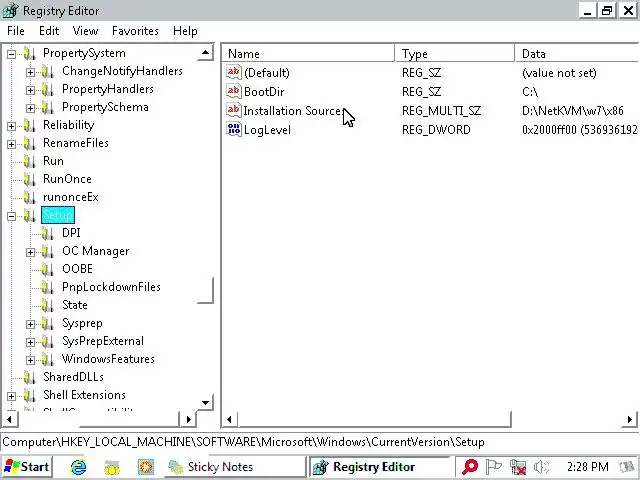Click the D:\NetKVM\w7\x86 data value
Image resolution: width=640 pixels, height=480 pixels.
[573, 111]
